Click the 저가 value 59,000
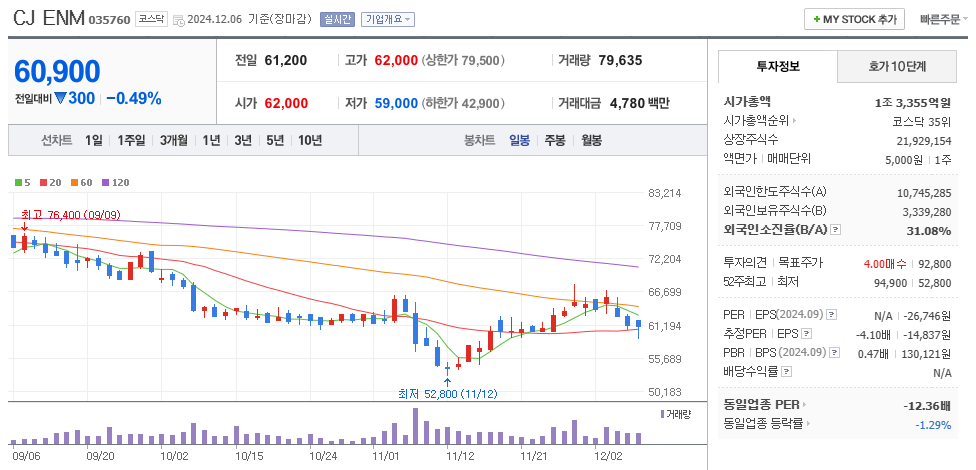Screen dimensions: 976x470 (396, 103)
